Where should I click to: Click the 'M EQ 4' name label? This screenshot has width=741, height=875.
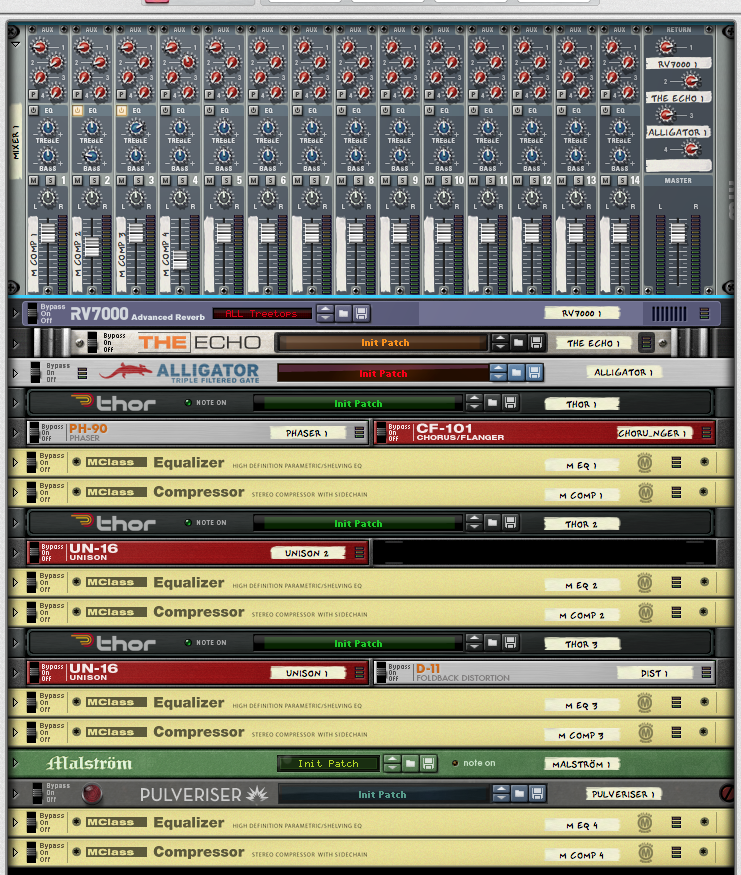pyautogui.click(x=581, y=825)
